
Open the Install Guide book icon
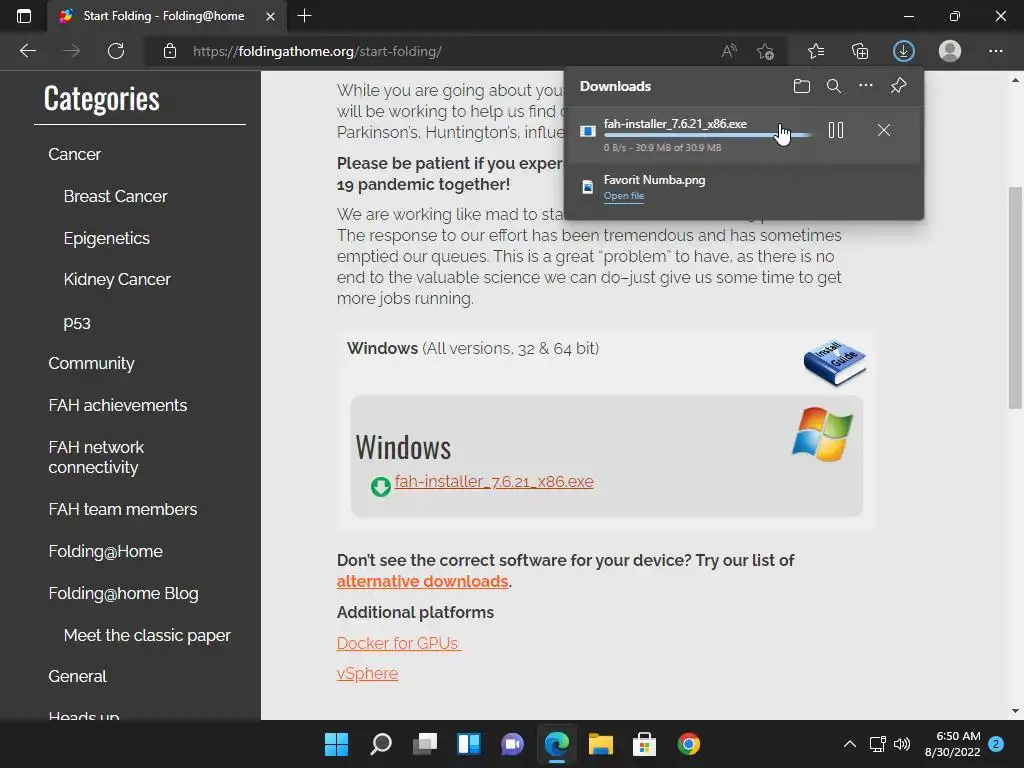(x=835, y=362)
